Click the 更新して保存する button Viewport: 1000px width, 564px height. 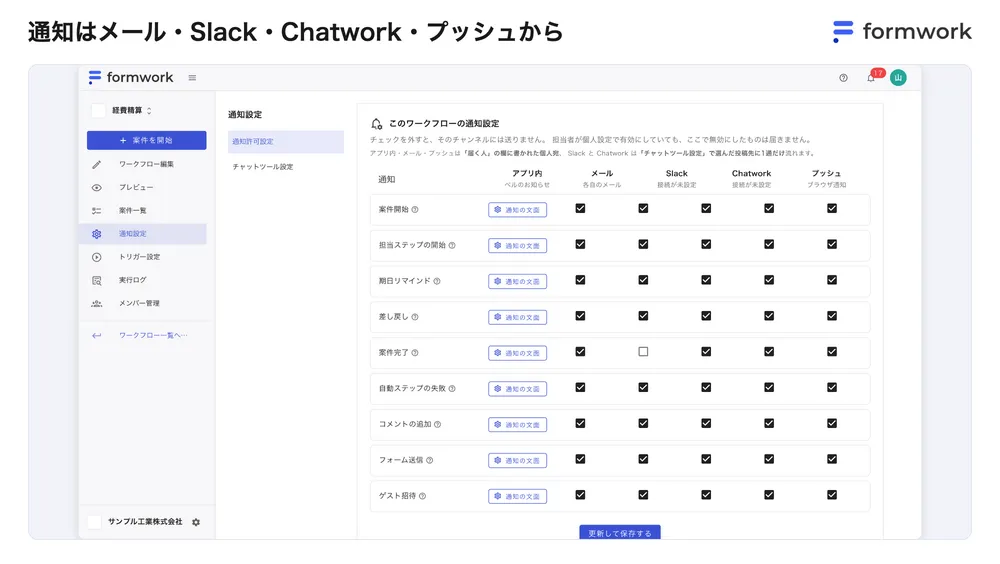coord(620,533)
